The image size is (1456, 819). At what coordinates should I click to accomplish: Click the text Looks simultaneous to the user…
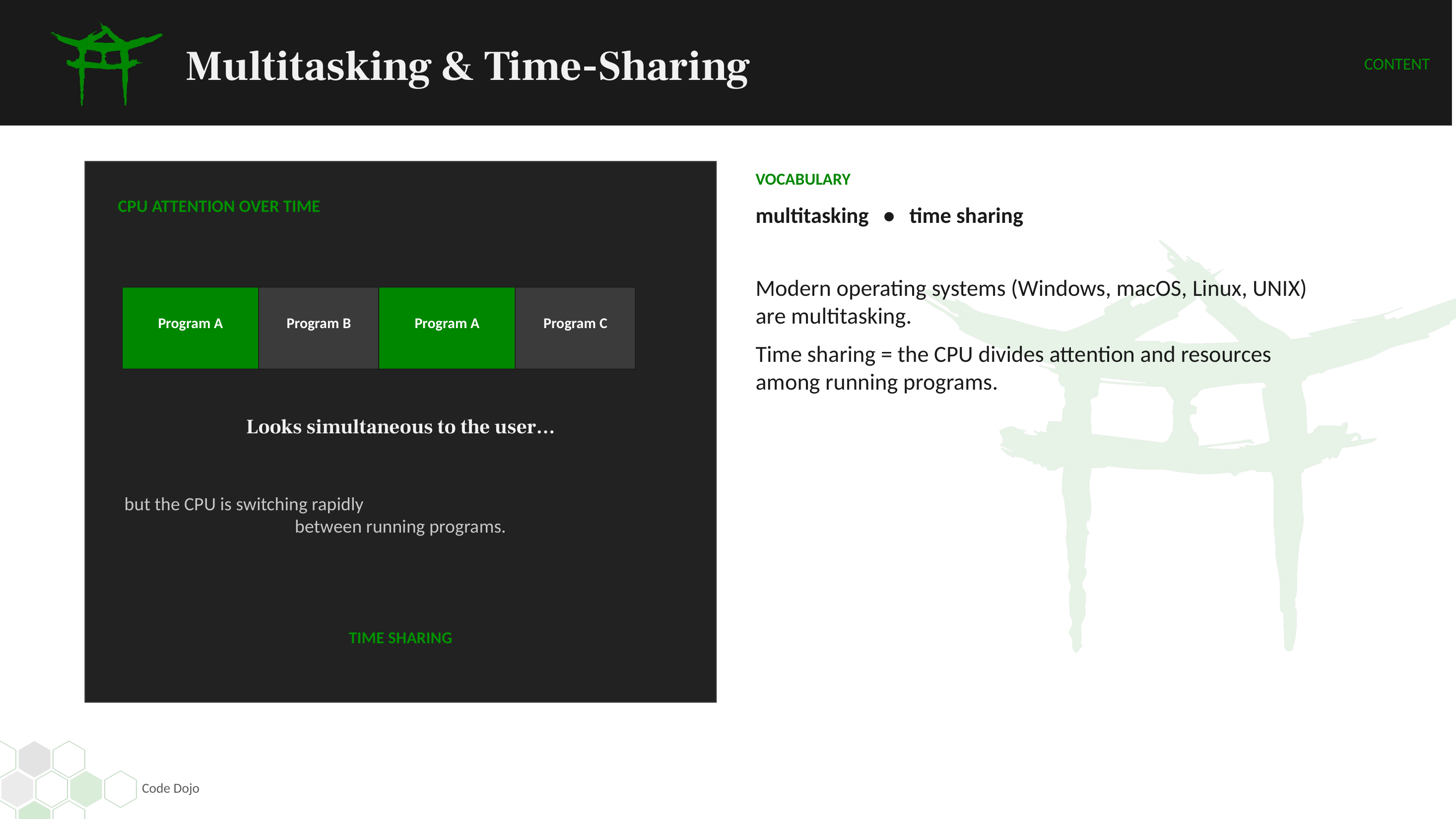click(x=400, y=427)
